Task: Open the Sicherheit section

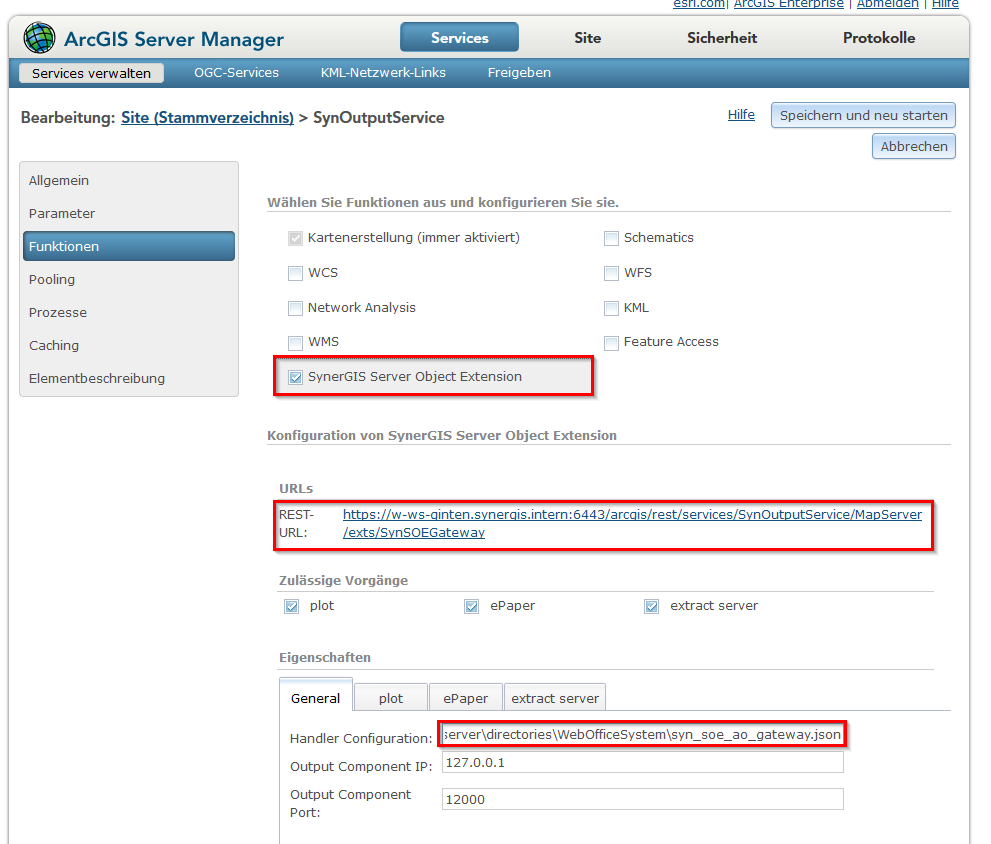Action: tap(721, 37)
